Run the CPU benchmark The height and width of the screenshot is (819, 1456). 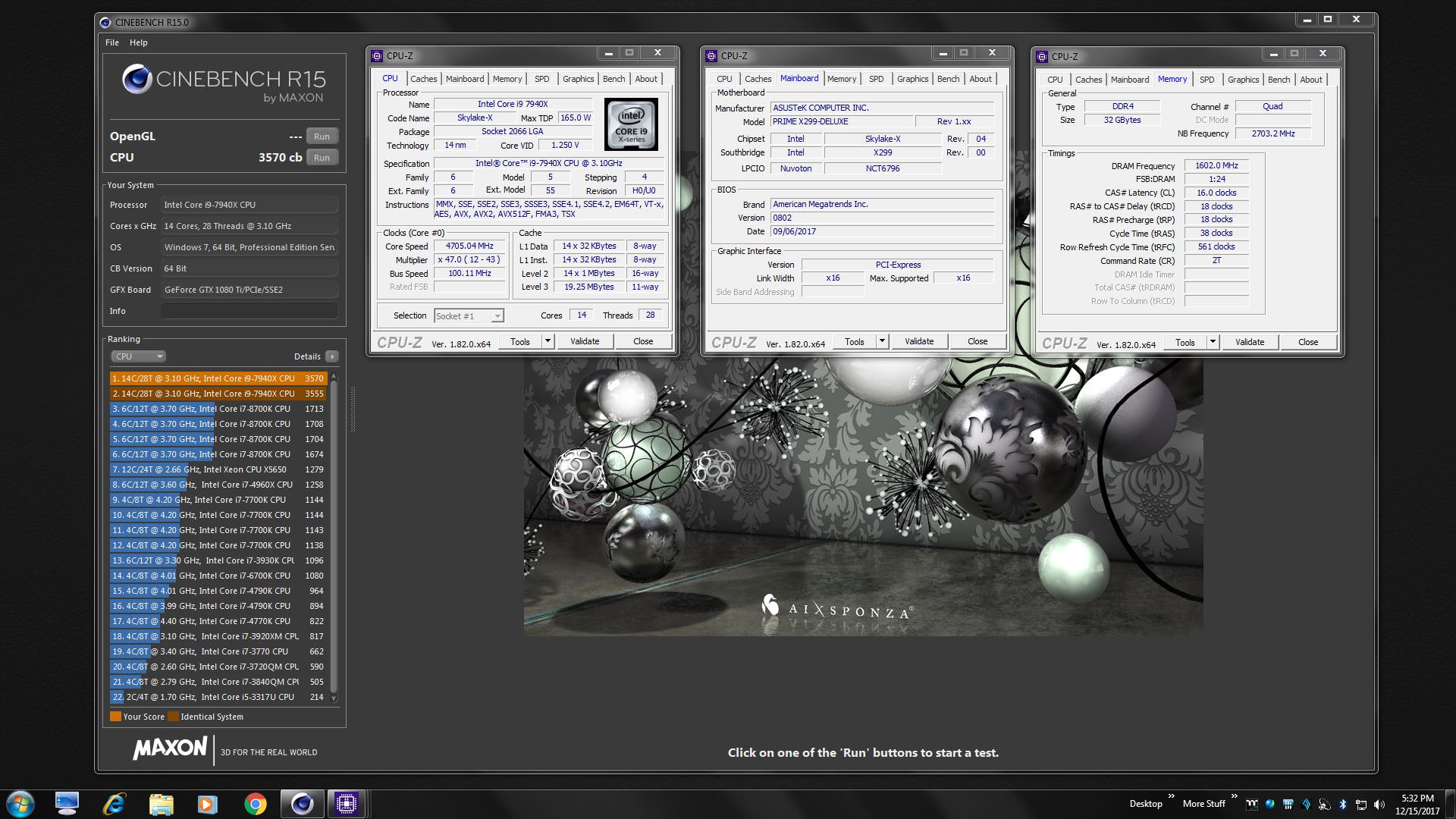click(322, 158)
